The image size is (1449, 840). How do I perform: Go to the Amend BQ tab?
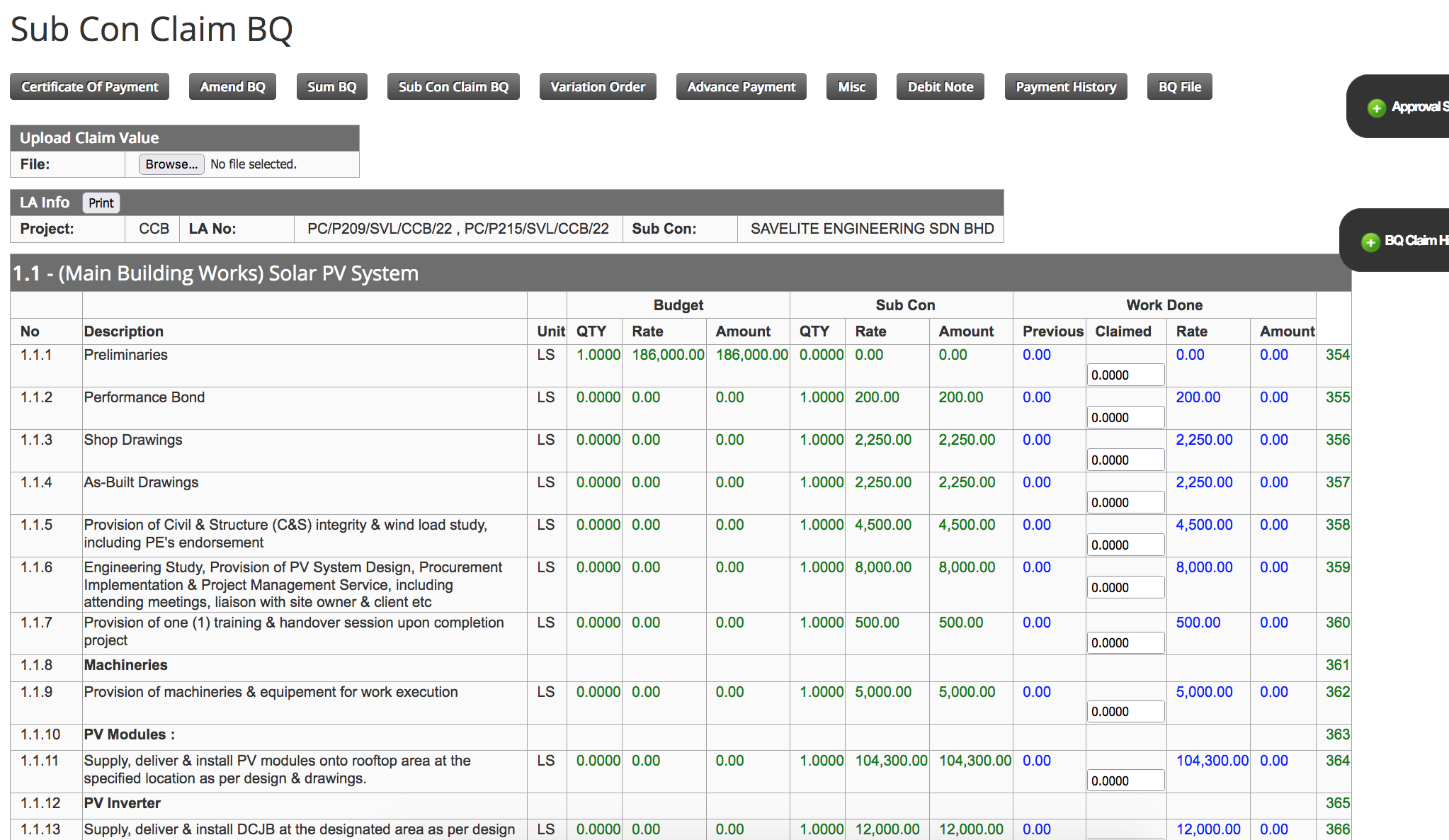[232, 86]
